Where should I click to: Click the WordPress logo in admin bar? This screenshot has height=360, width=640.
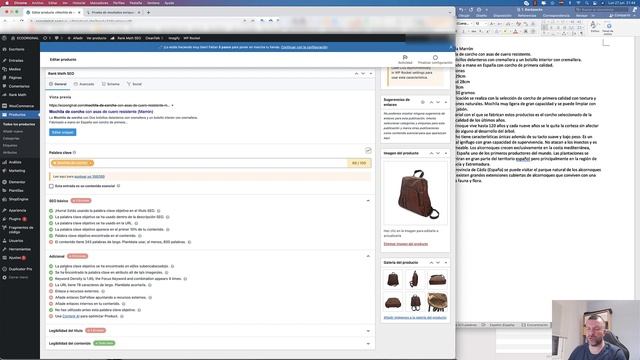point(4,38)
